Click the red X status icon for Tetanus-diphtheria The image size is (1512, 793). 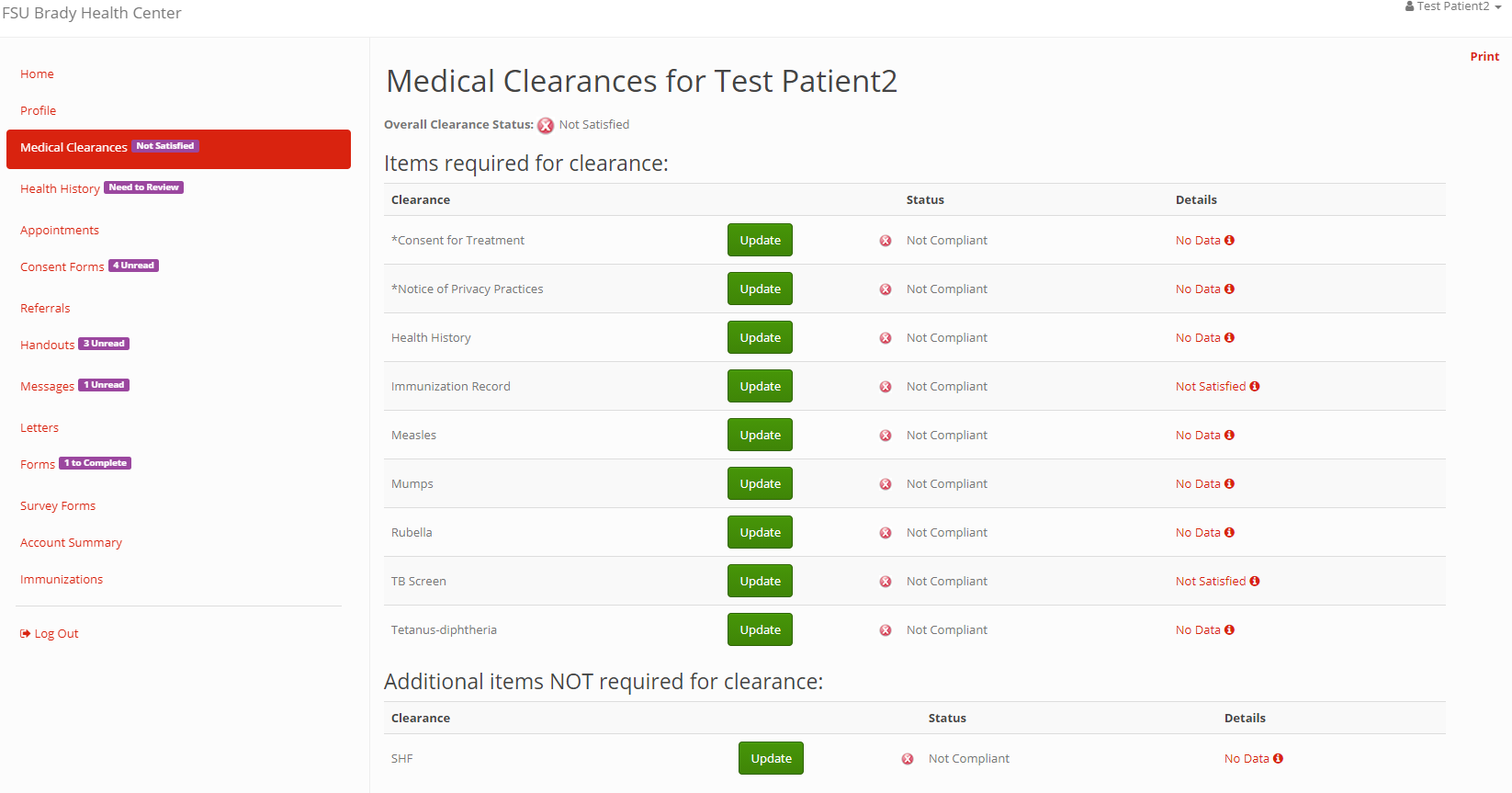click(x=886, y=630)
